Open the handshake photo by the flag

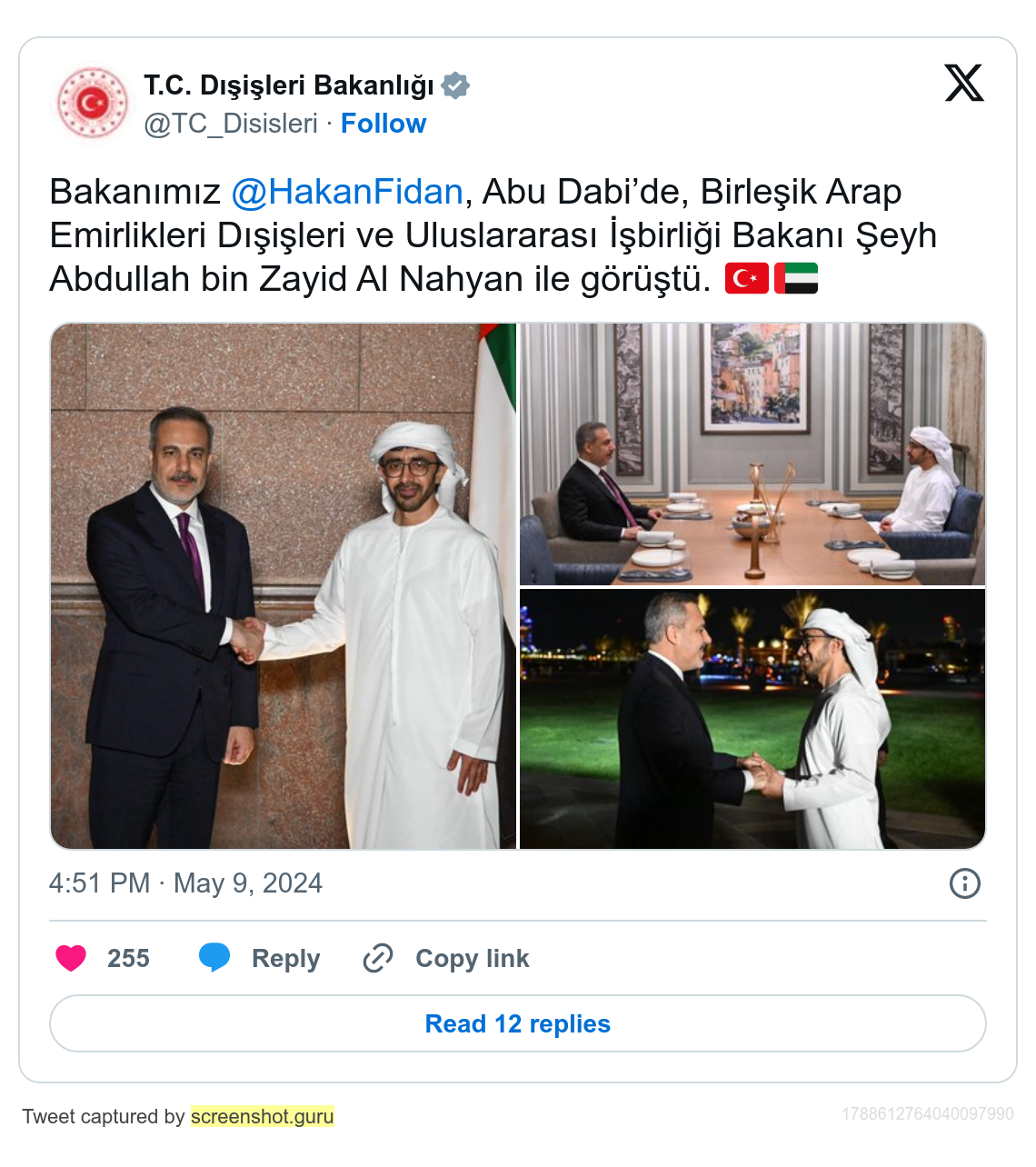click(284, 586)
